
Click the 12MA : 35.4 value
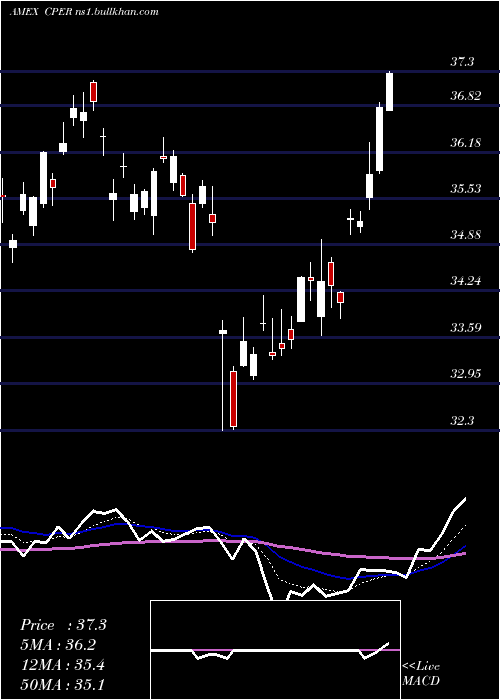coord(62,665)
